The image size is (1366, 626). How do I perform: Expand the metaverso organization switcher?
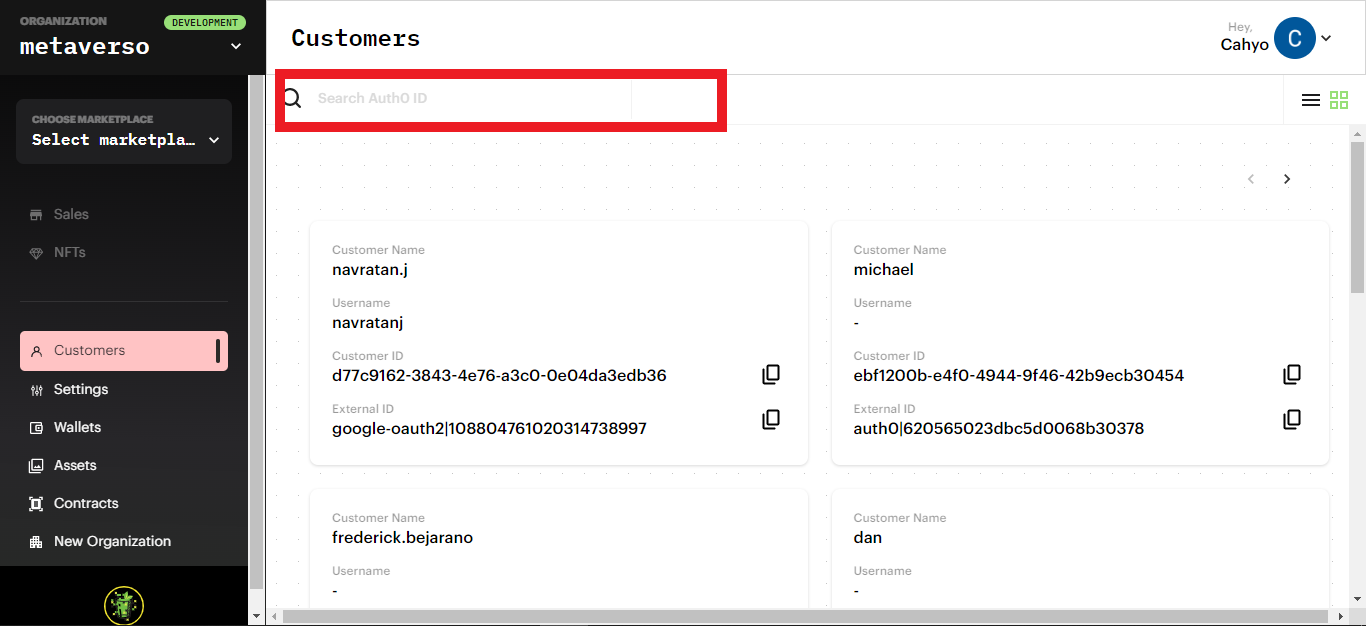click(236, 46)
